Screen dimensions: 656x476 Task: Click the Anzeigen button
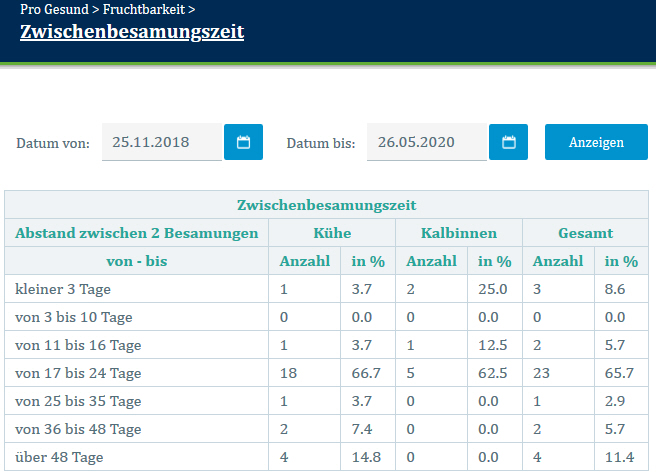tap(596, 142)
